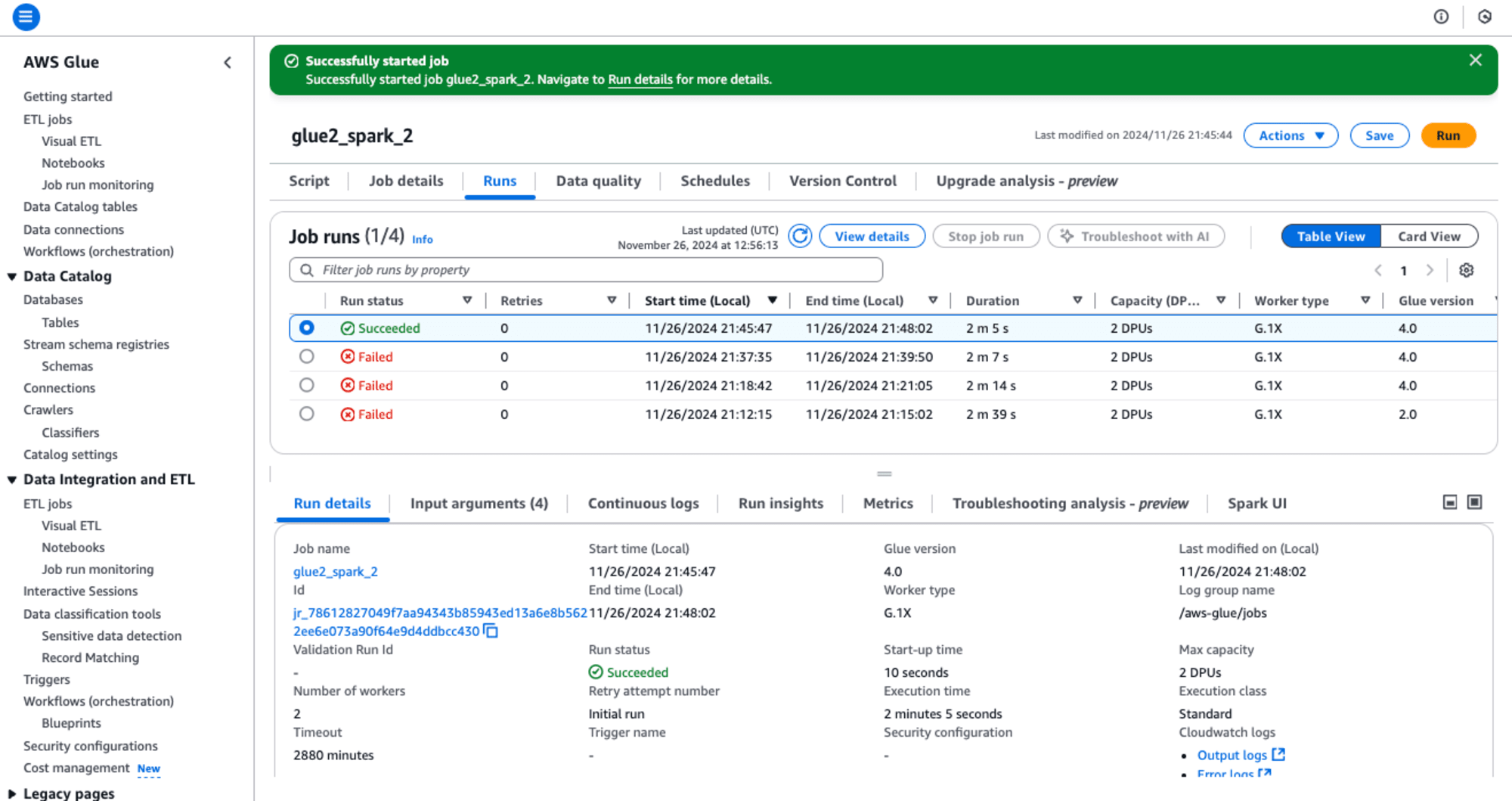Open the Version Control tab
1512x801 pixels.
[843, 181]
